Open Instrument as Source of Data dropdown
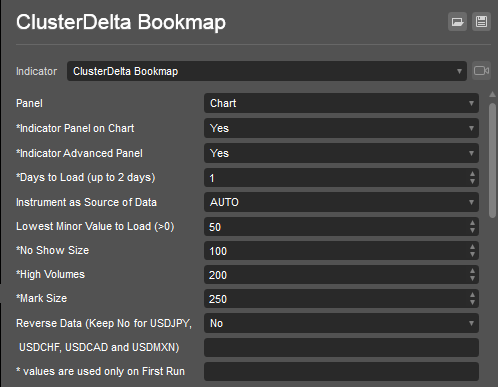Viewport: 498px width, 387px height. [x=341, y=202]
